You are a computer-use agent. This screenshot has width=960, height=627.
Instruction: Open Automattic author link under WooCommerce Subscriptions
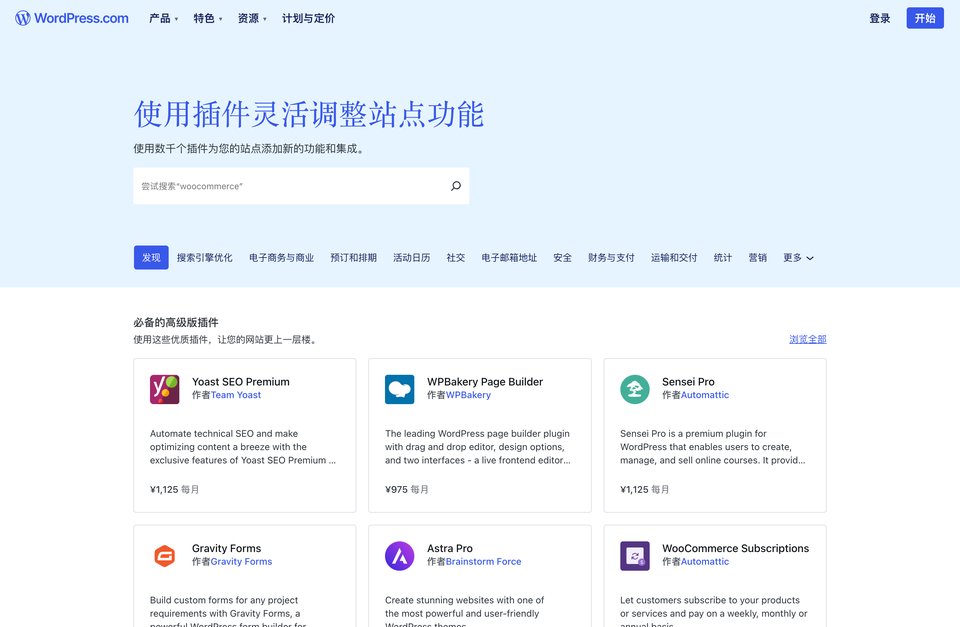[705, 561]
